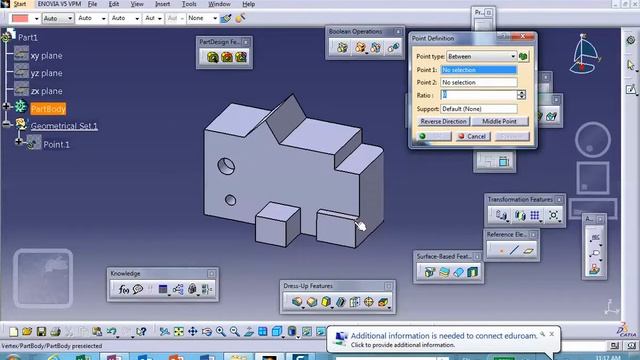Image resolution: width=640 pixels, height=360 pixels.
Task: Click the Support field showing Default (None)
Action: 478,109
